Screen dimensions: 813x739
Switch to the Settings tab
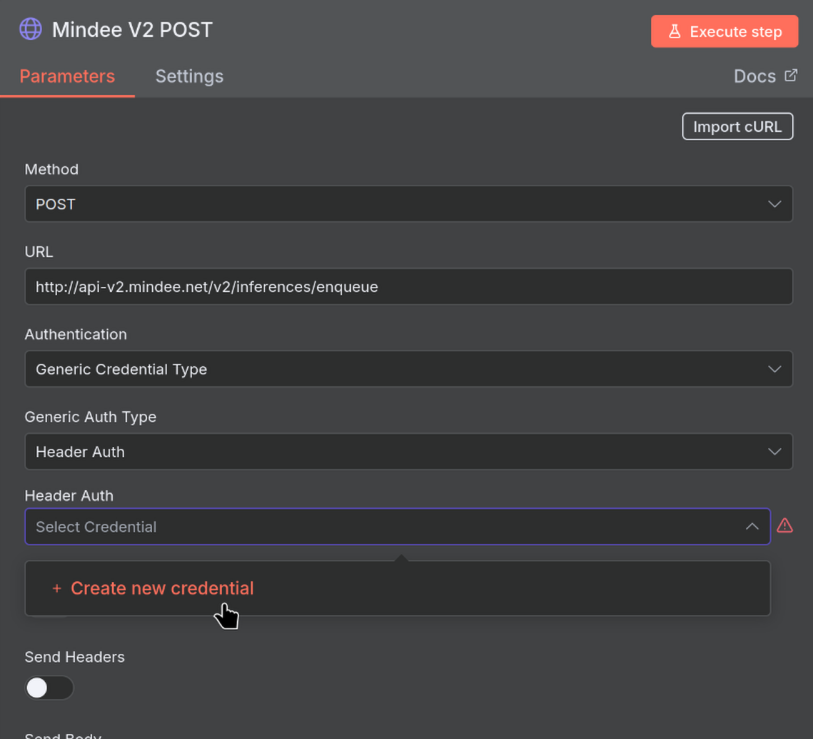tap(189, 76)
